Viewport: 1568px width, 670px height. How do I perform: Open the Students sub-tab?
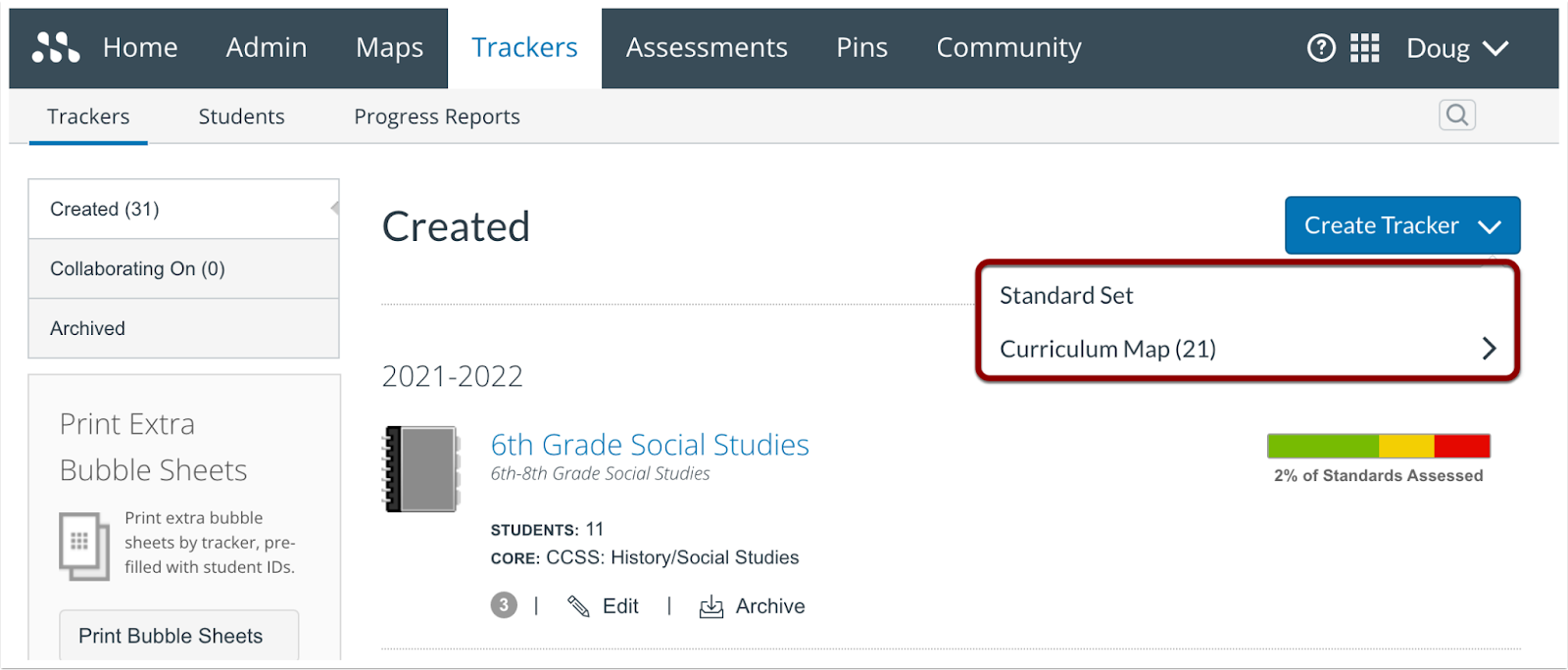(241, 117)
